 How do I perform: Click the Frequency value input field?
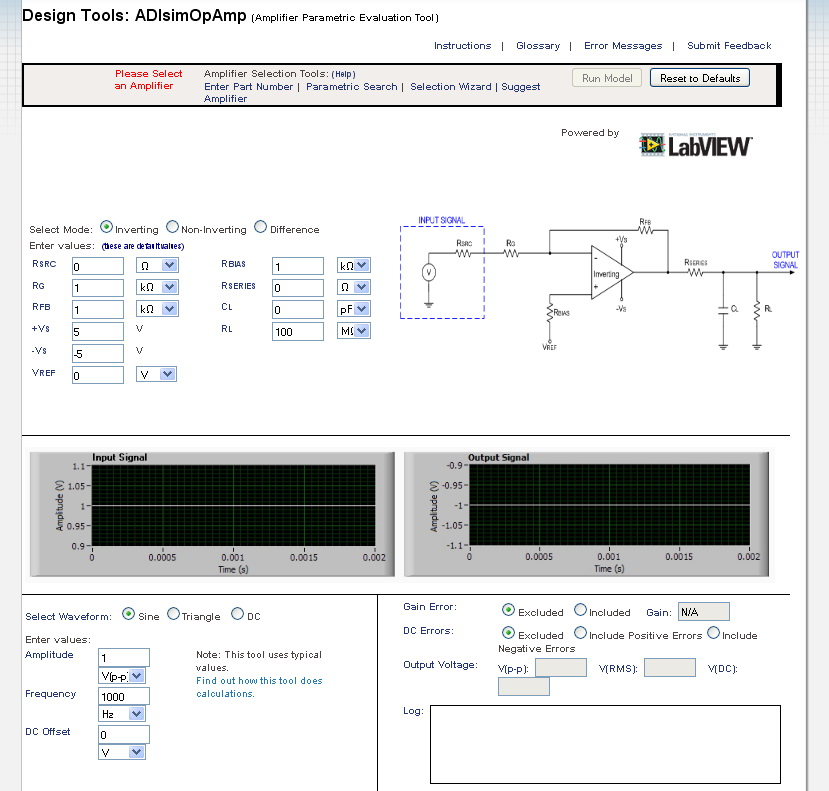click(x=124, y=696)
